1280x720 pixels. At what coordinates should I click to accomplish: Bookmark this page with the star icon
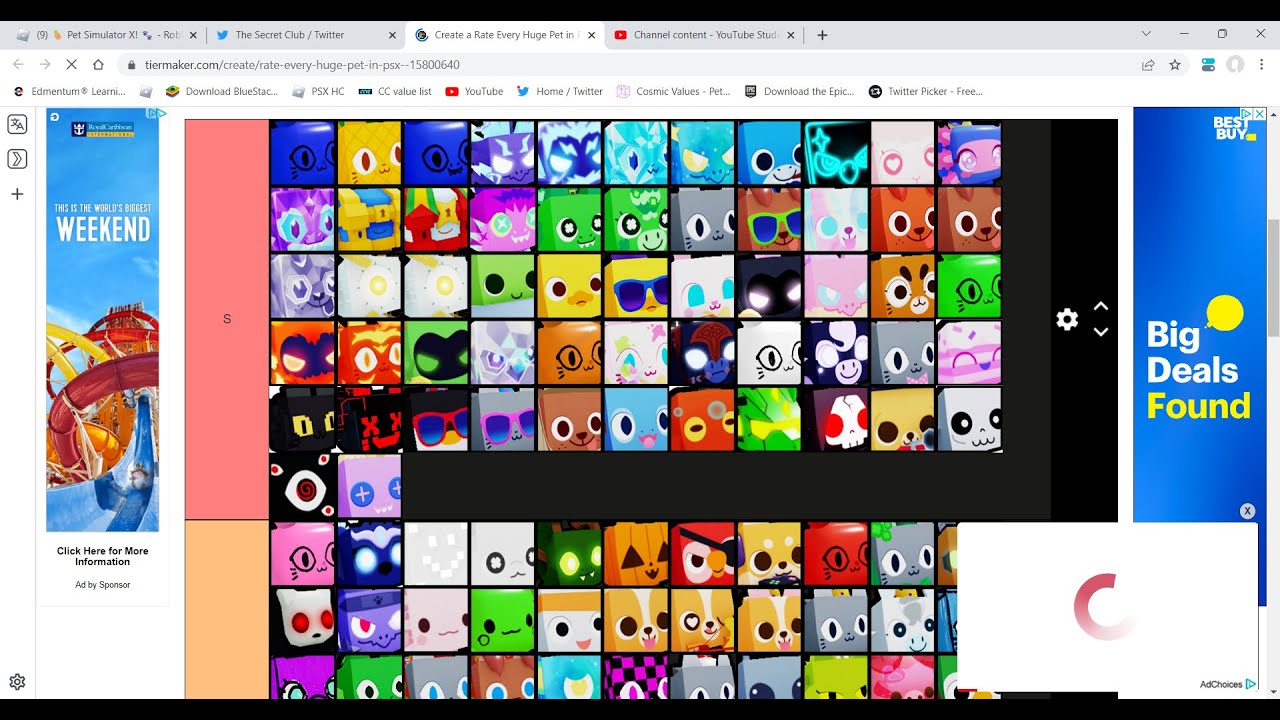pos(1175,64)
